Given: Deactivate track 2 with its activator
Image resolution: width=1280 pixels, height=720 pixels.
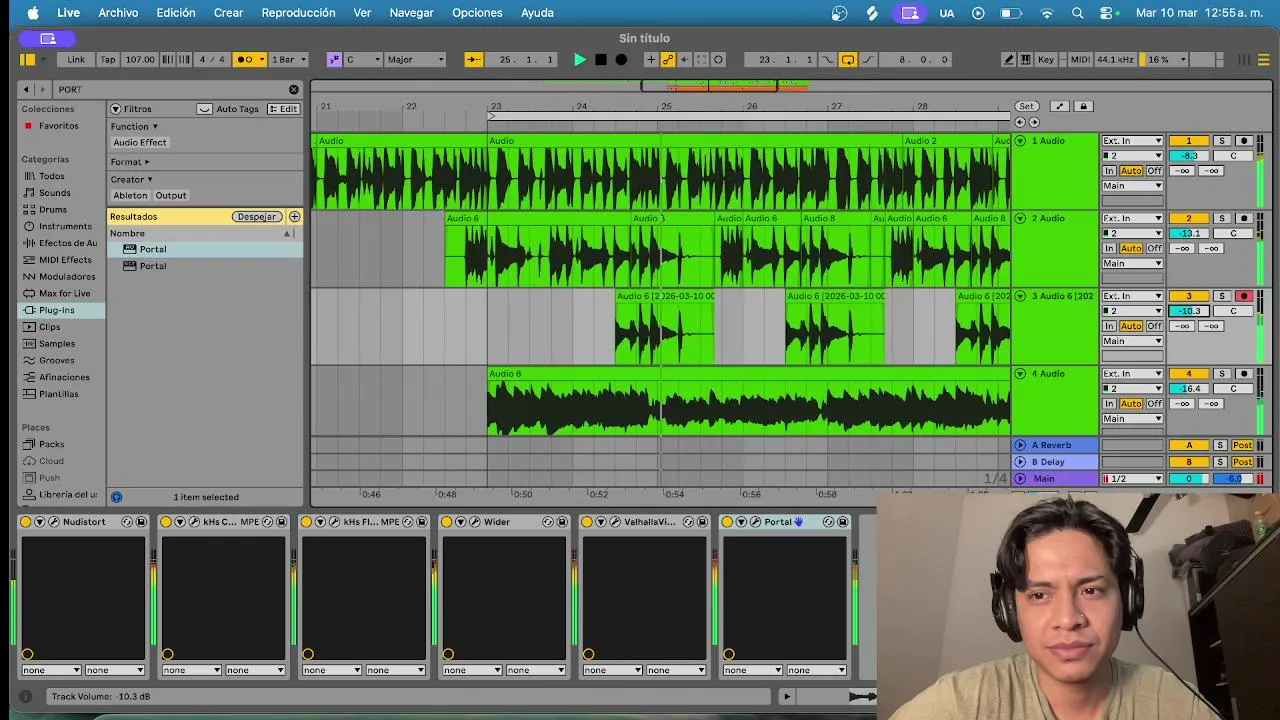Looking at the screenshot, I should 1189,218.
